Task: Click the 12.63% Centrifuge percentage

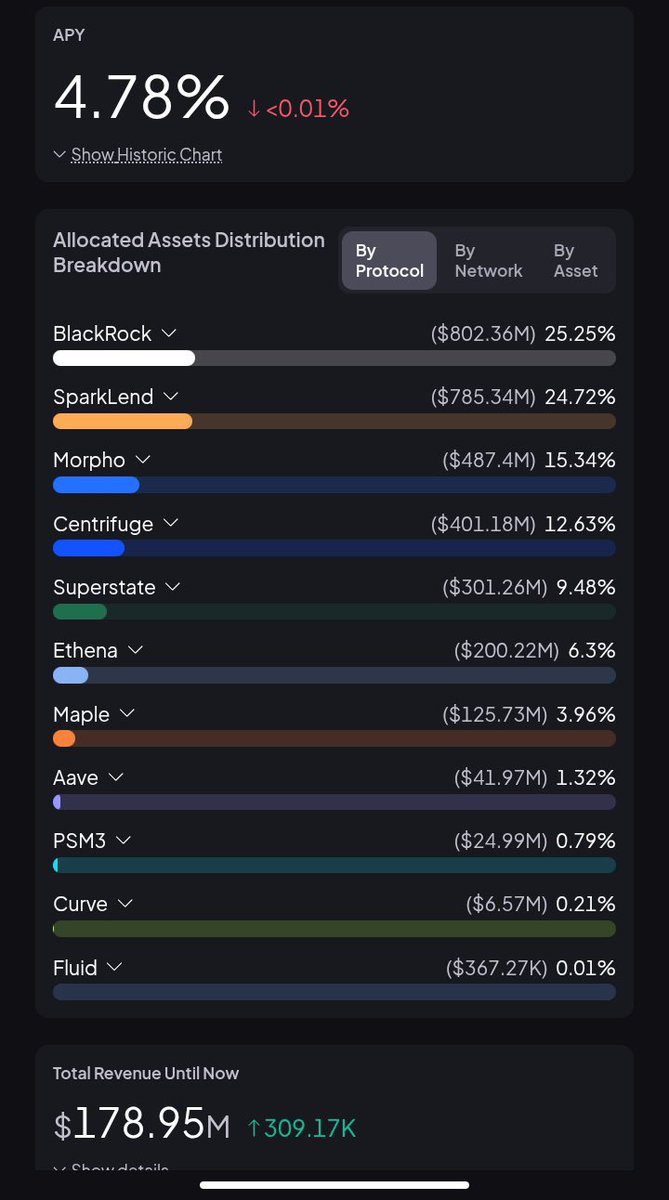Action: pos(580,524)
